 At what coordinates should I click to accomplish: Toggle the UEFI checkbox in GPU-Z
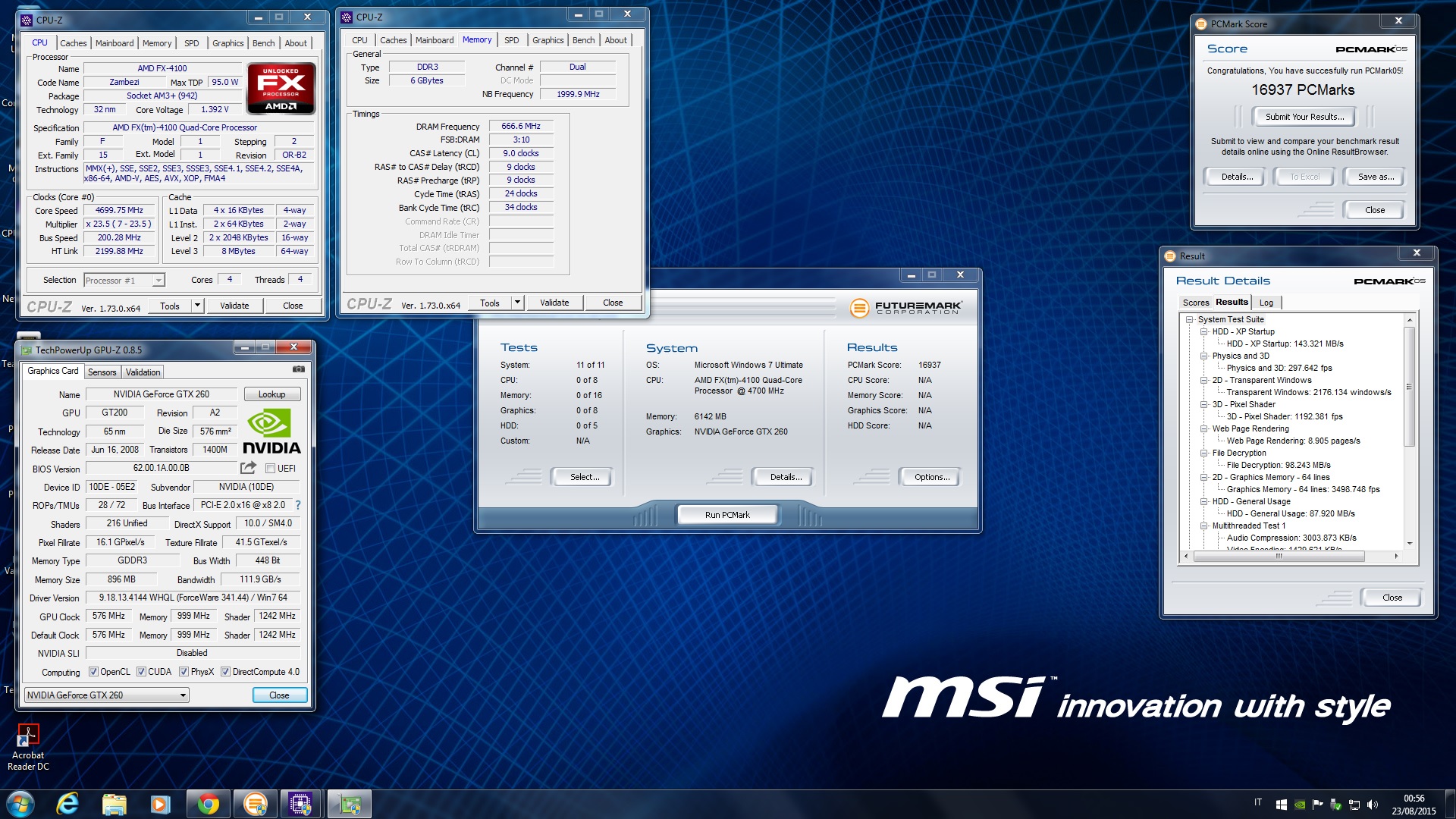(x=270, y=469)
